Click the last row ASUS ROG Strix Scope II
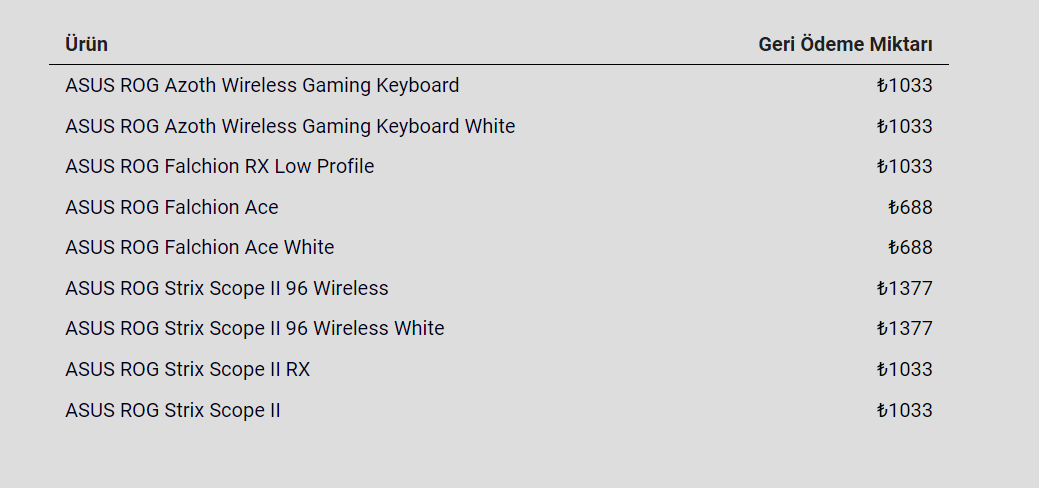The height and width of the screenshot is (488, 1039). click(173, 410)
